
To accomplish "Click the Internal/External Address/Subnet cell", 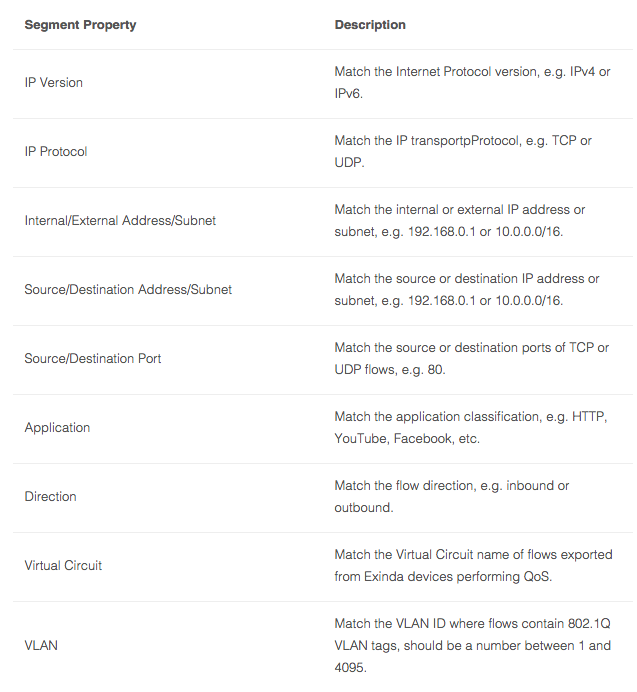I will 120,220.
